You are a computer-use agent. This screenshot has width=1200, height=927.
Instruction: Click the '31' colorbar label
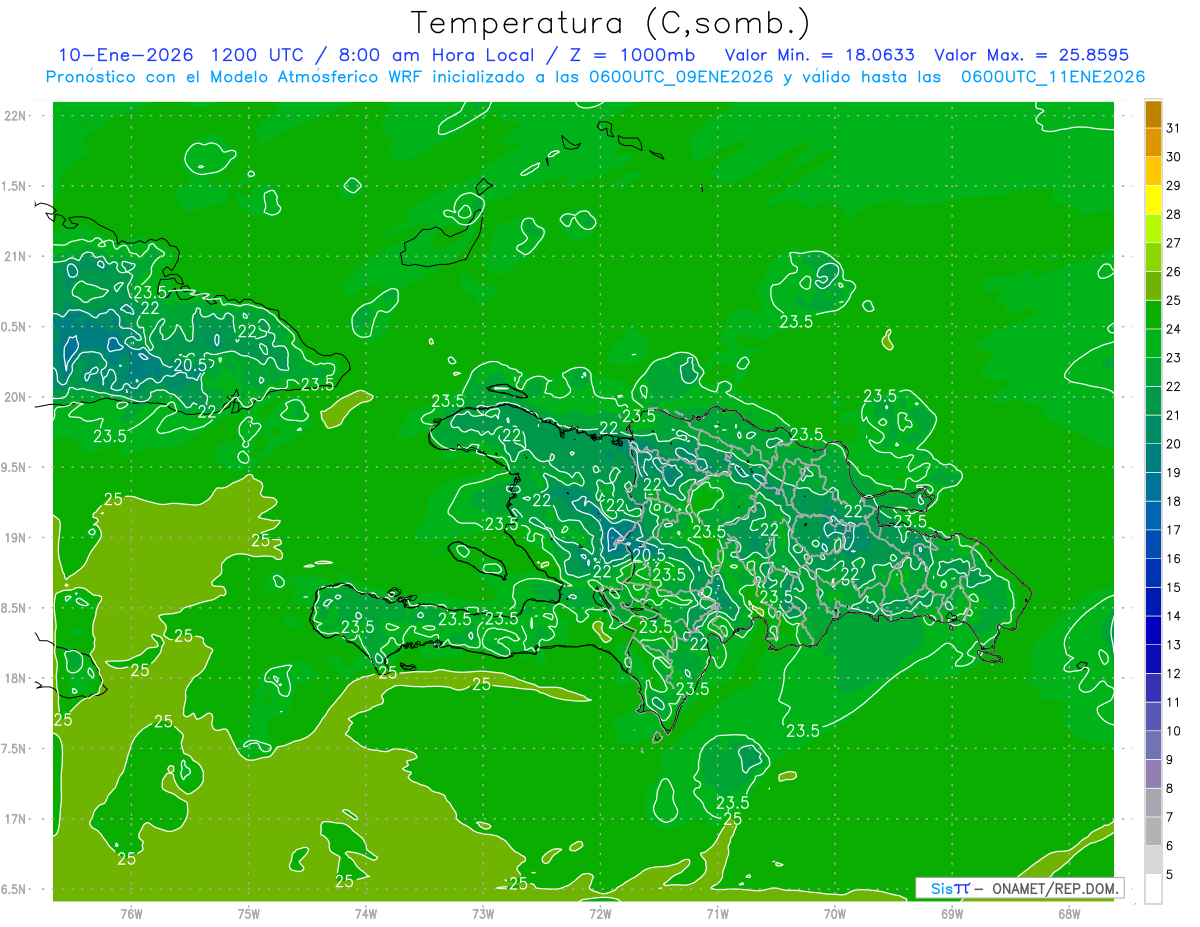[x=1174, y=128]
